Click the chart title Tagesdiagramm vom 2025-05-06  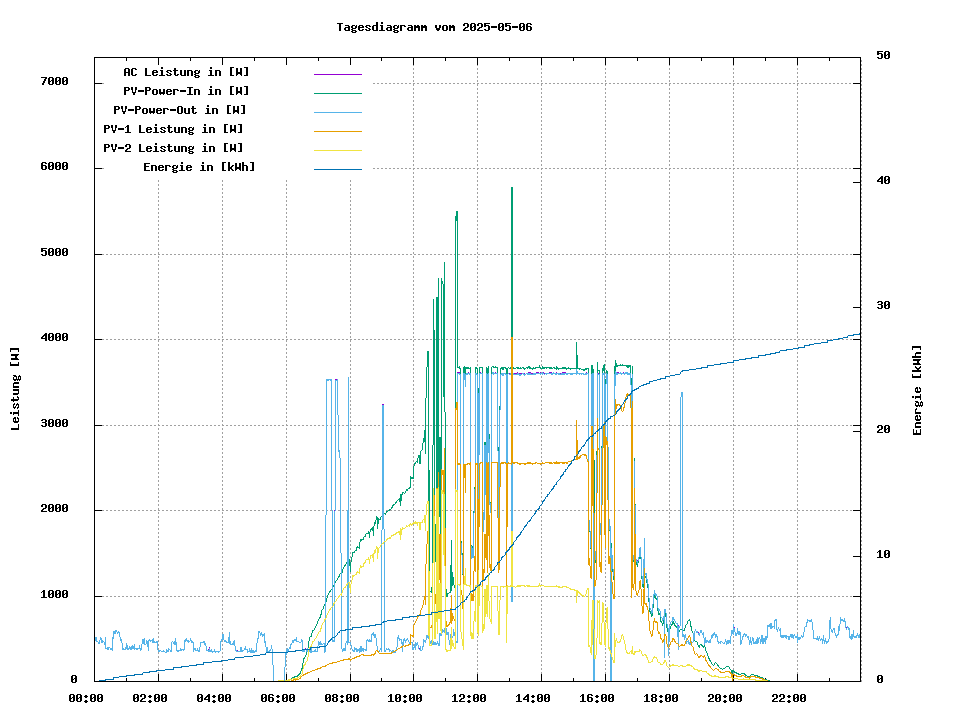pos(434,27)
